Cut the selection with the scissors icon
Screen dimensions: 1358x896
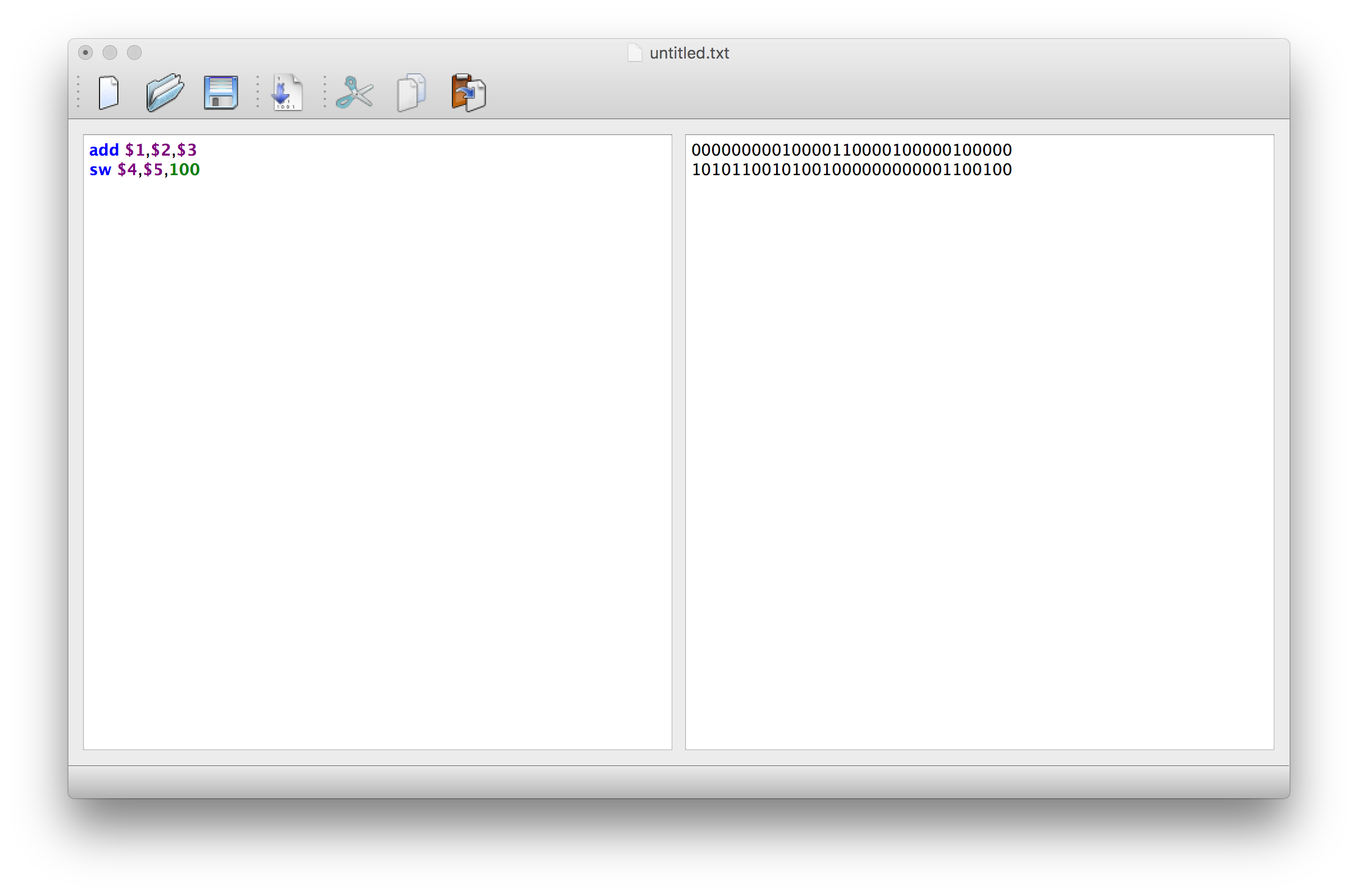354,93
